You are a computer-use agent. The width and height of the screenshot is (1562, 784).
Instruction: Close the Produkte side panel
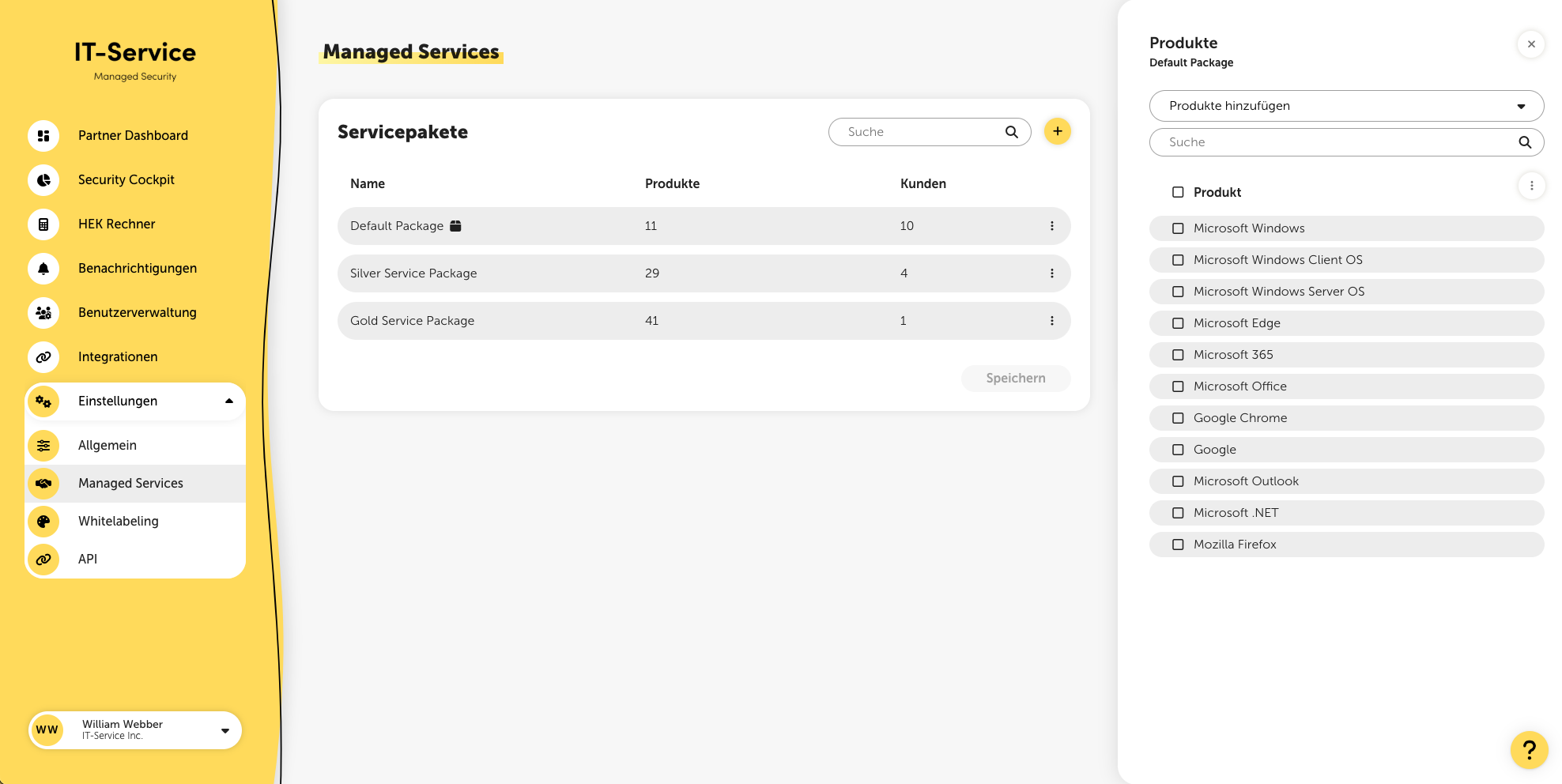(x=1531, y=44)
